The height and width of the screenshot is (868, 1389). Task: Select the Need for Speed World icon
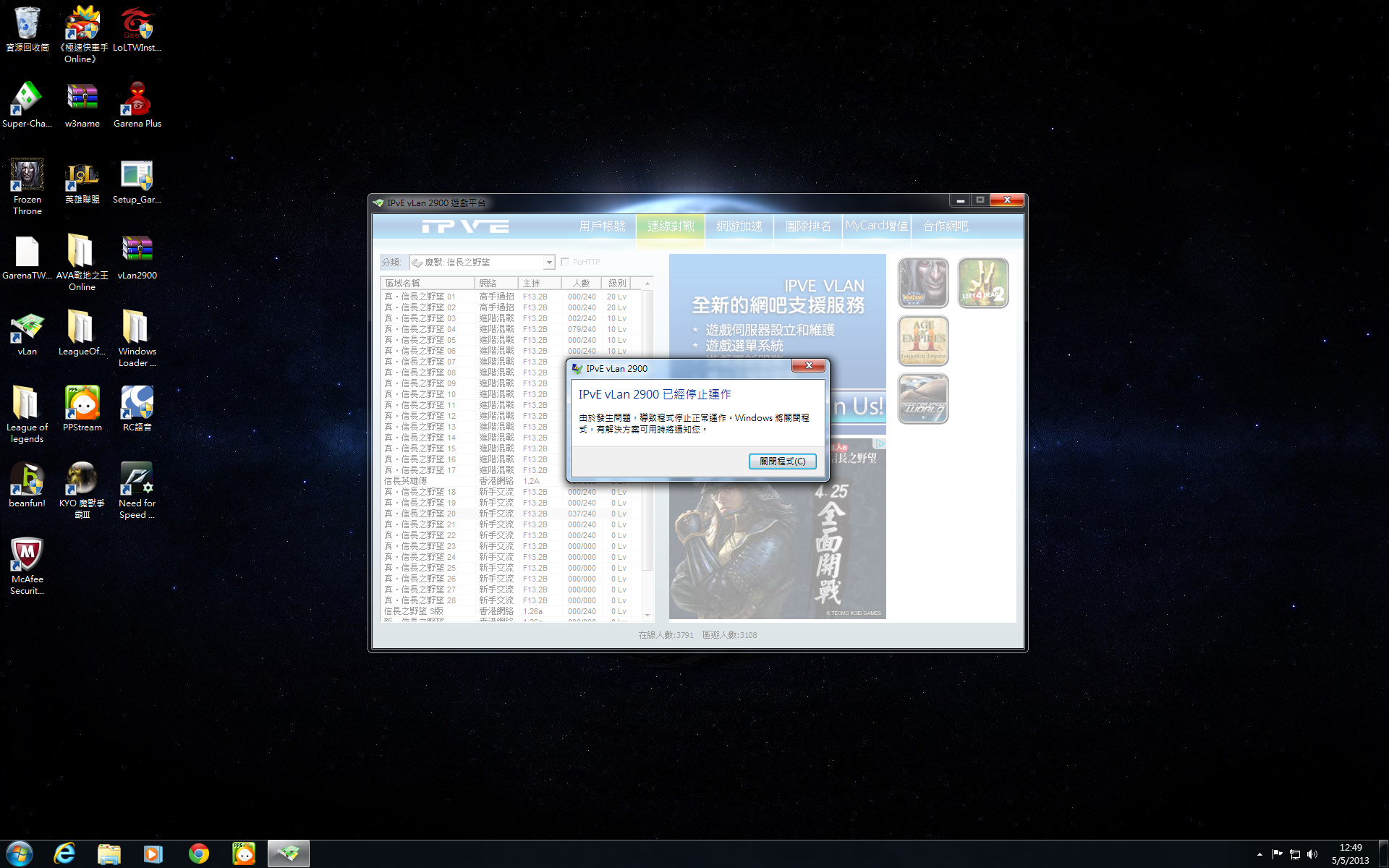pyautogui.click(x=922, y=399)
